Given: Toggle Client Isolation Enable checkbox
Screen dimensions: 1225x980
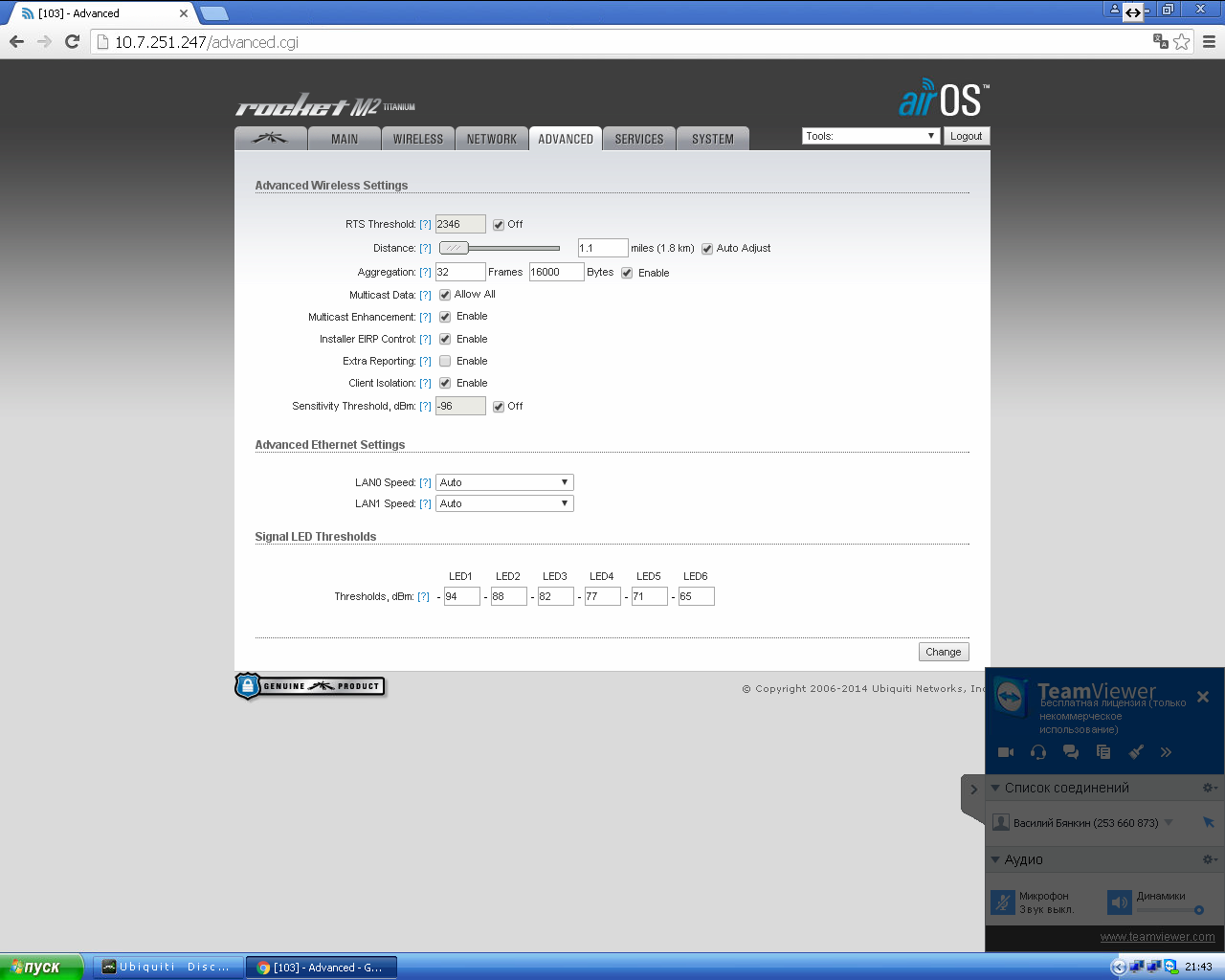Looking at the screenshot, I should tap(445, 383).
